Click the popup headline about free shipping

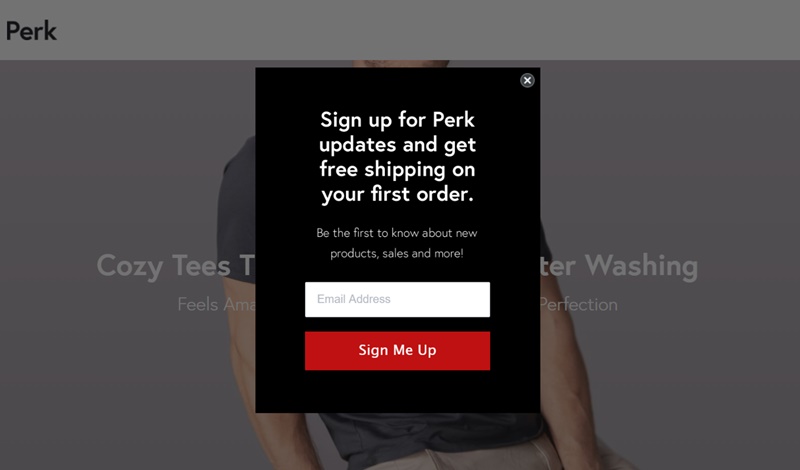click(x=397, y=157)
